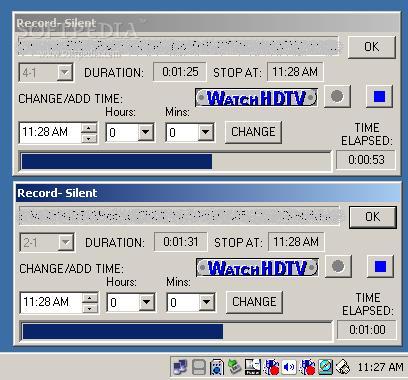
Task: Click the progress bar beside elapsed time 0:00:53
Action: tap(176, 161)
